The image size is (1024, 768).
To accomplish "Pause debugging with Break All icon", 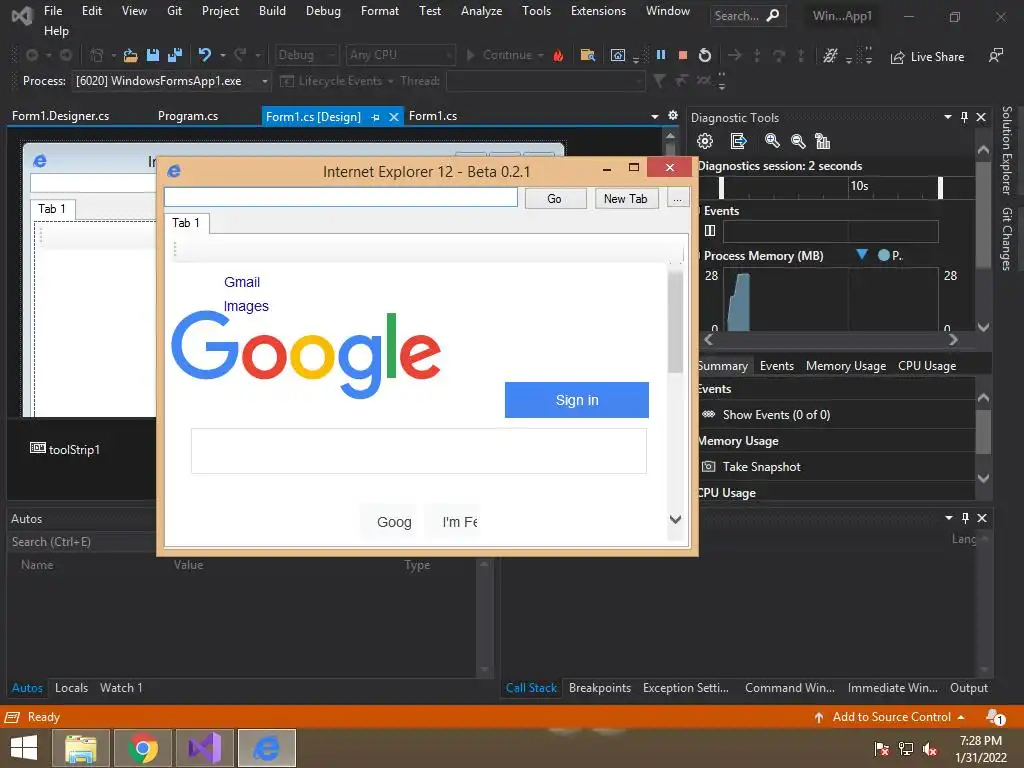I will point(661,56).
